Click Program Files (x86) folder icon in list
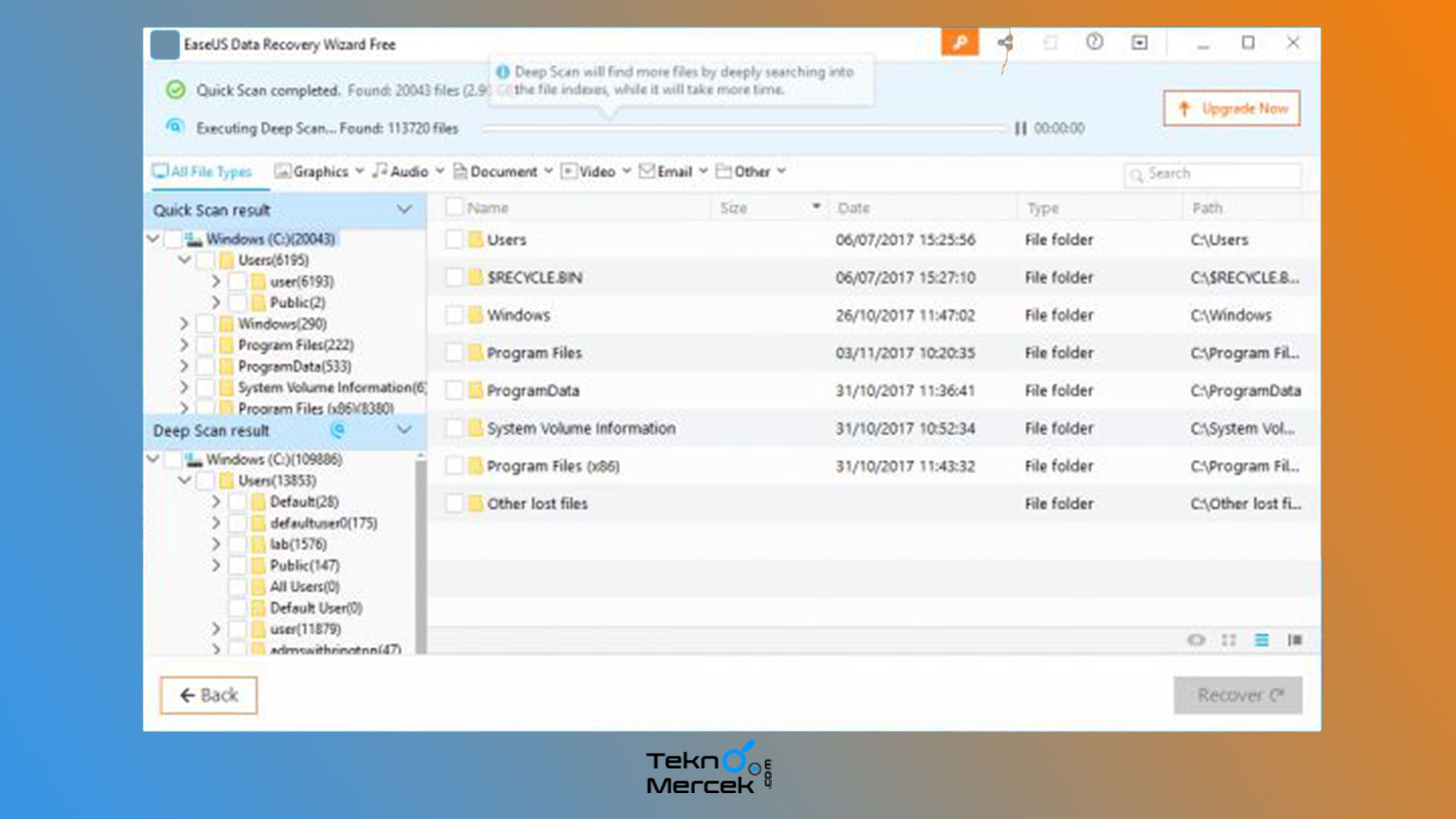The image size is (1456, 819). pyautogui.click(x=475, y=466)
